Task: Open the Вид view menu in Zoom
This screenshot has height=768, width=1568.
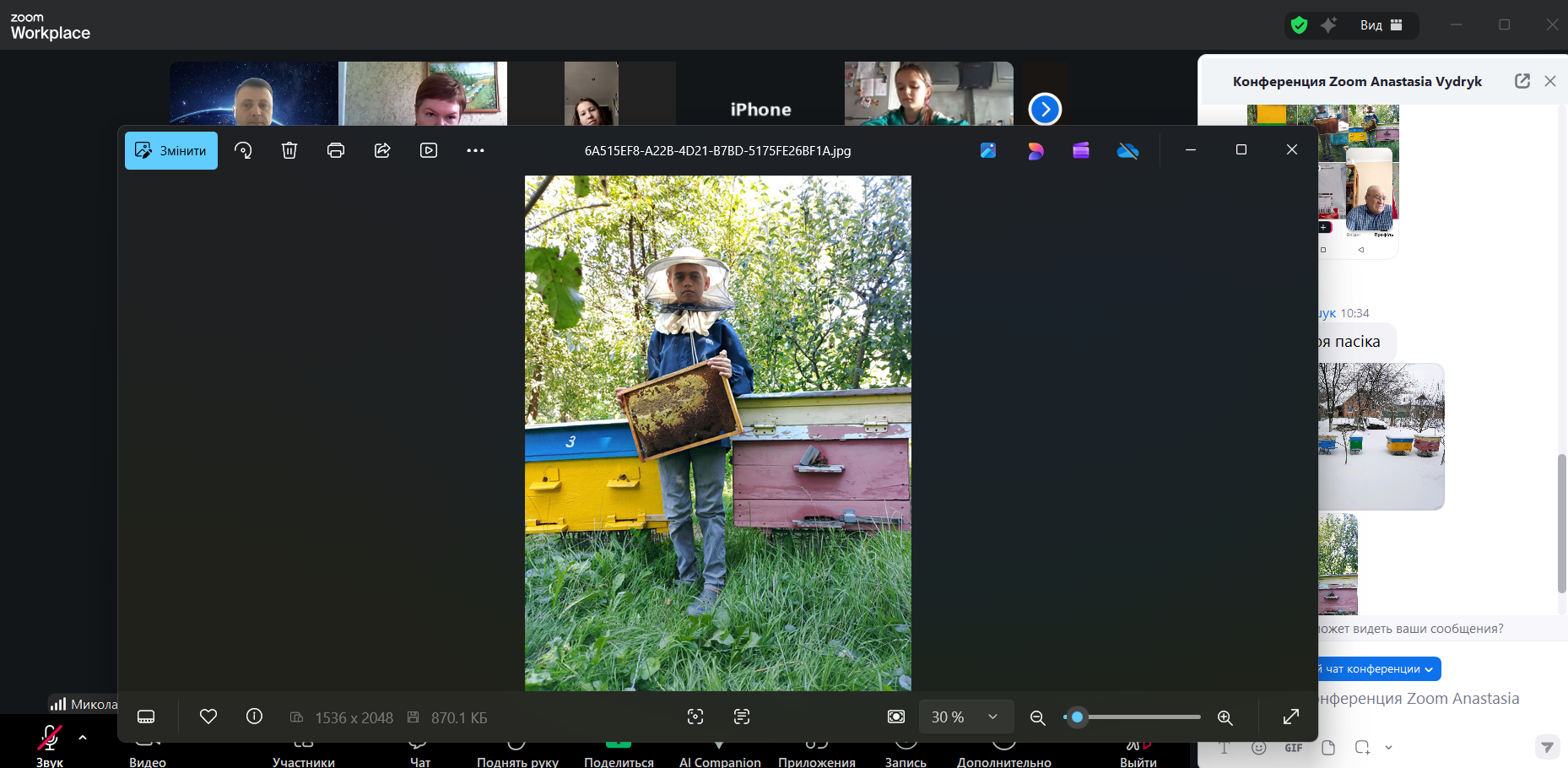Action: point(1381,25)
